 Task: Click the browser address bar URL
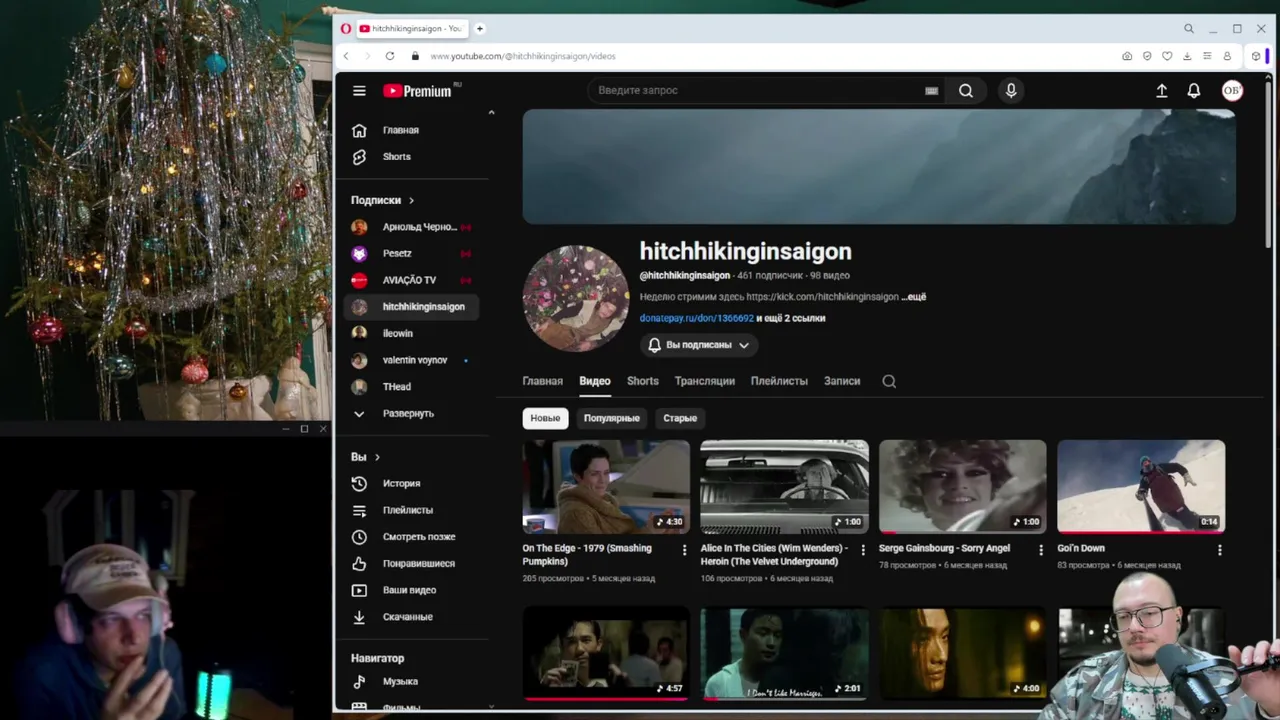523,56
